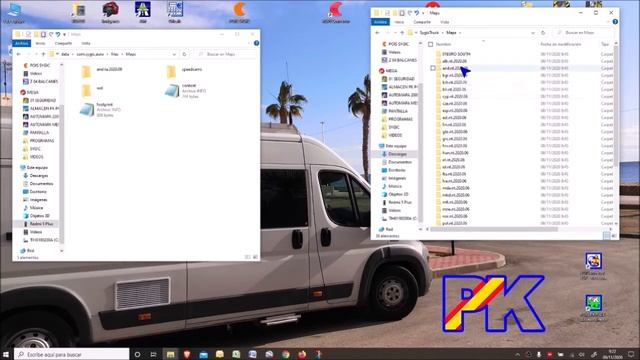Expand address bar history in right window
Screen dimensions: 640x360
pos(533,33)
